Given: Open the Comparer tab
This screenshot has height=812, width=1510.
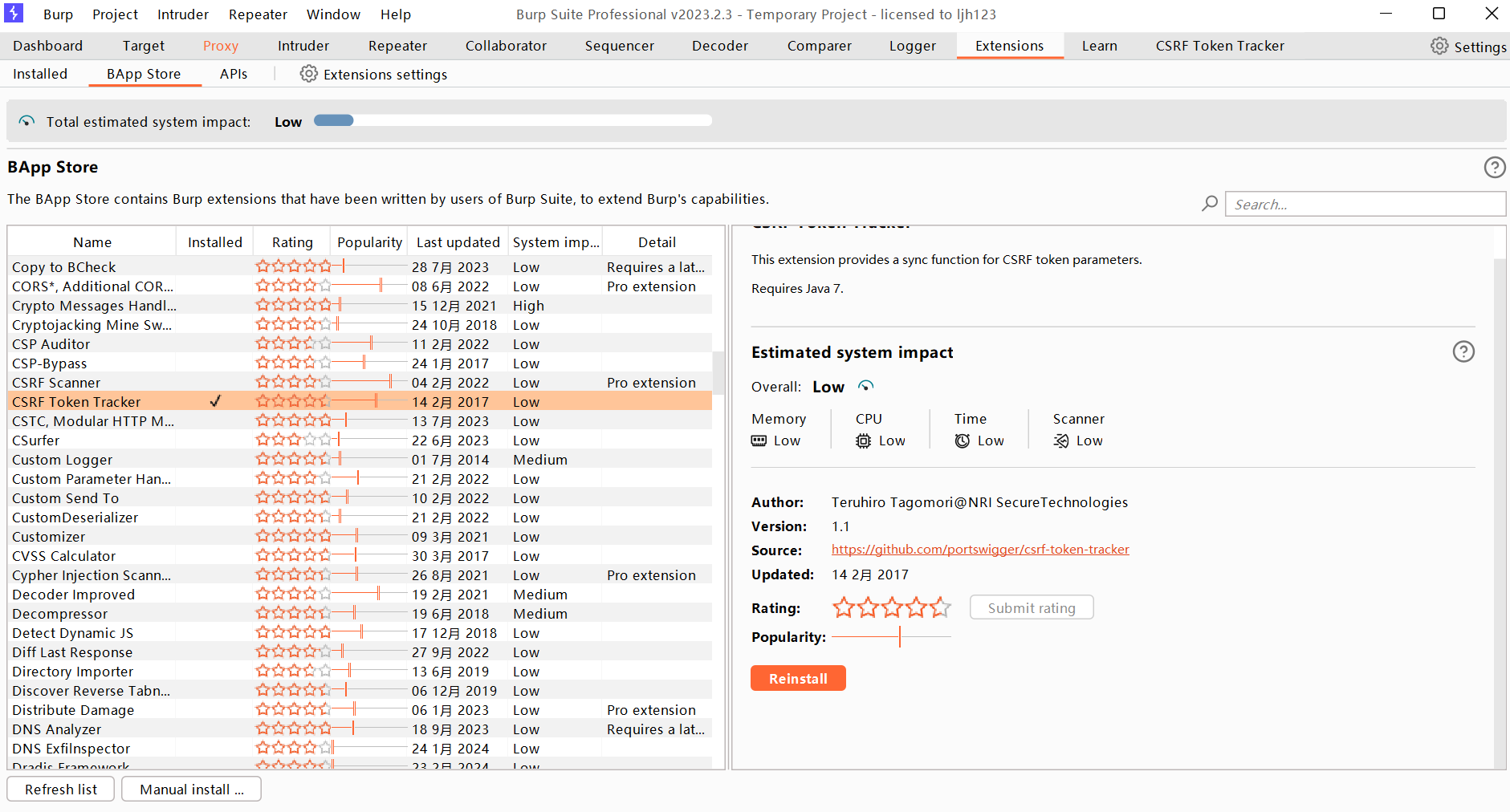Looking at the screenshot, I should (819, 46).
